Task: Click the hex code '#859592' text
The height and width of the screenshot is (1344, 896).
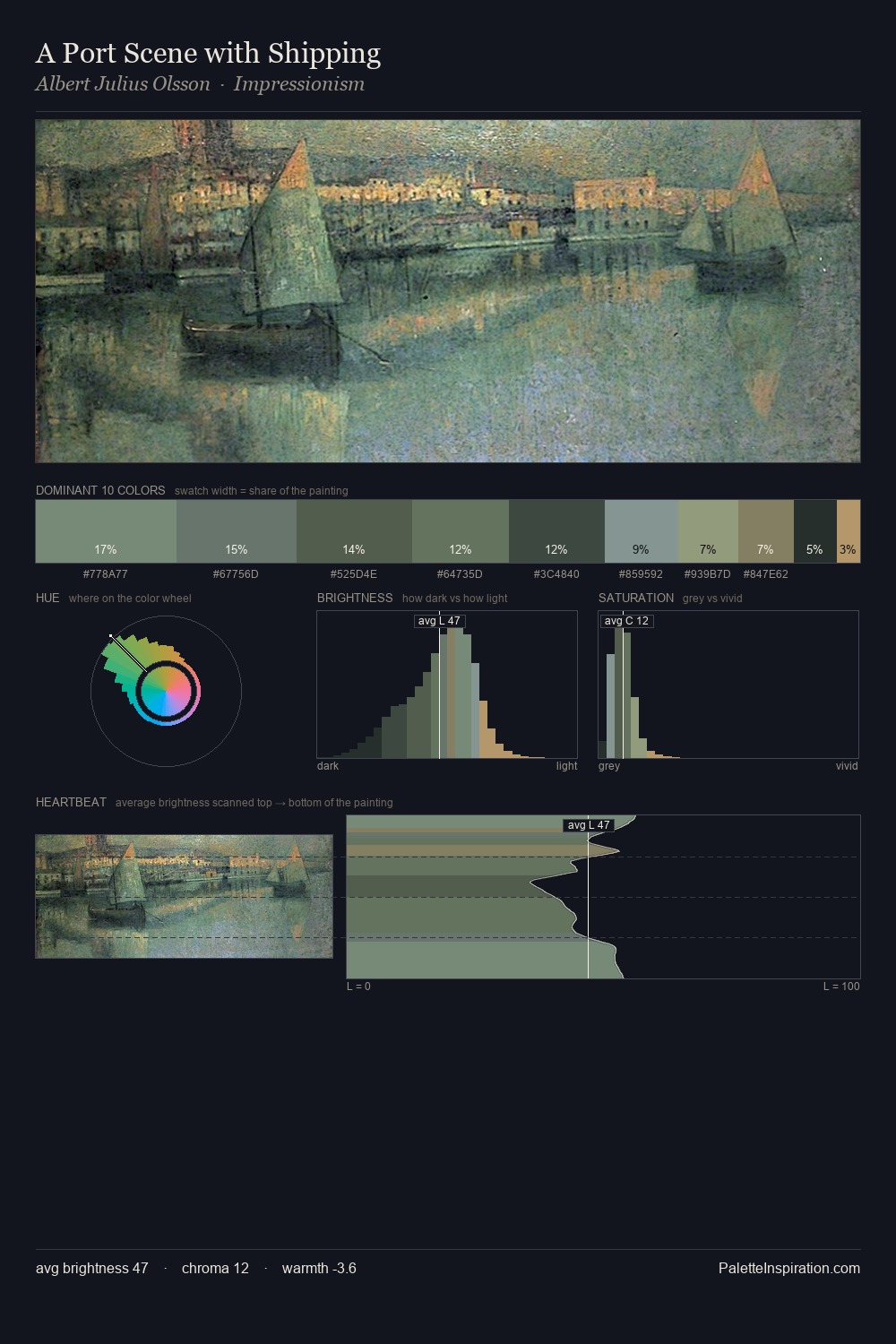Action: point(641,574)
